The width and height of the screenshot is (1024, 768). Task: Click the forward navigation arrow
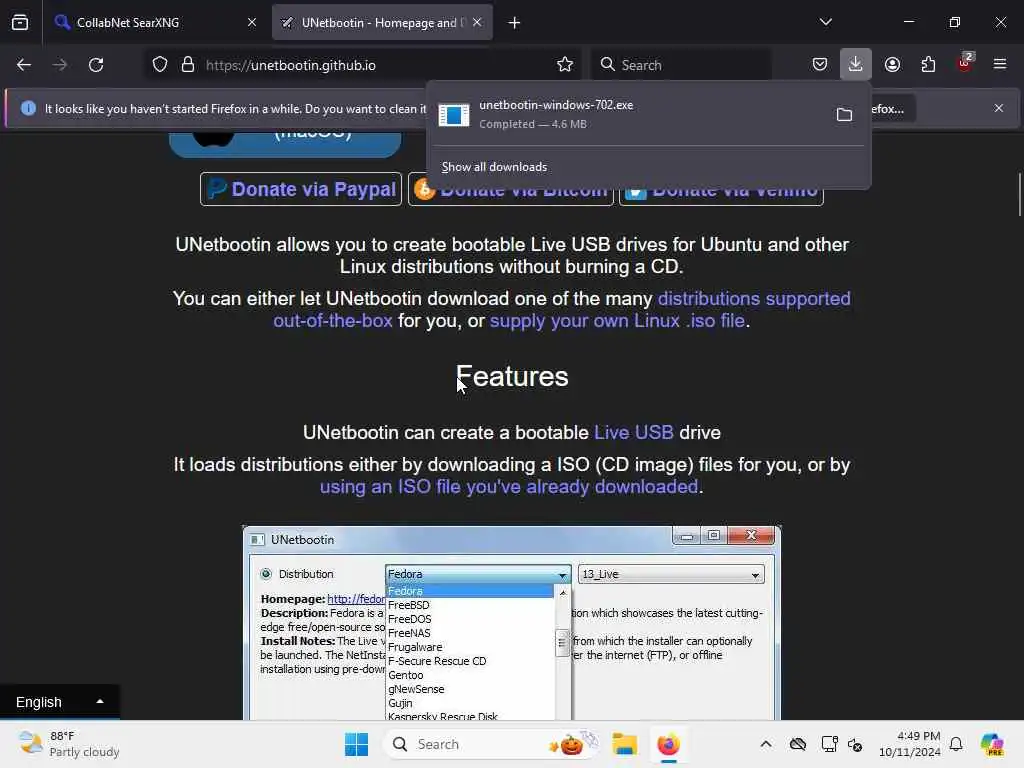click(60, 65)
